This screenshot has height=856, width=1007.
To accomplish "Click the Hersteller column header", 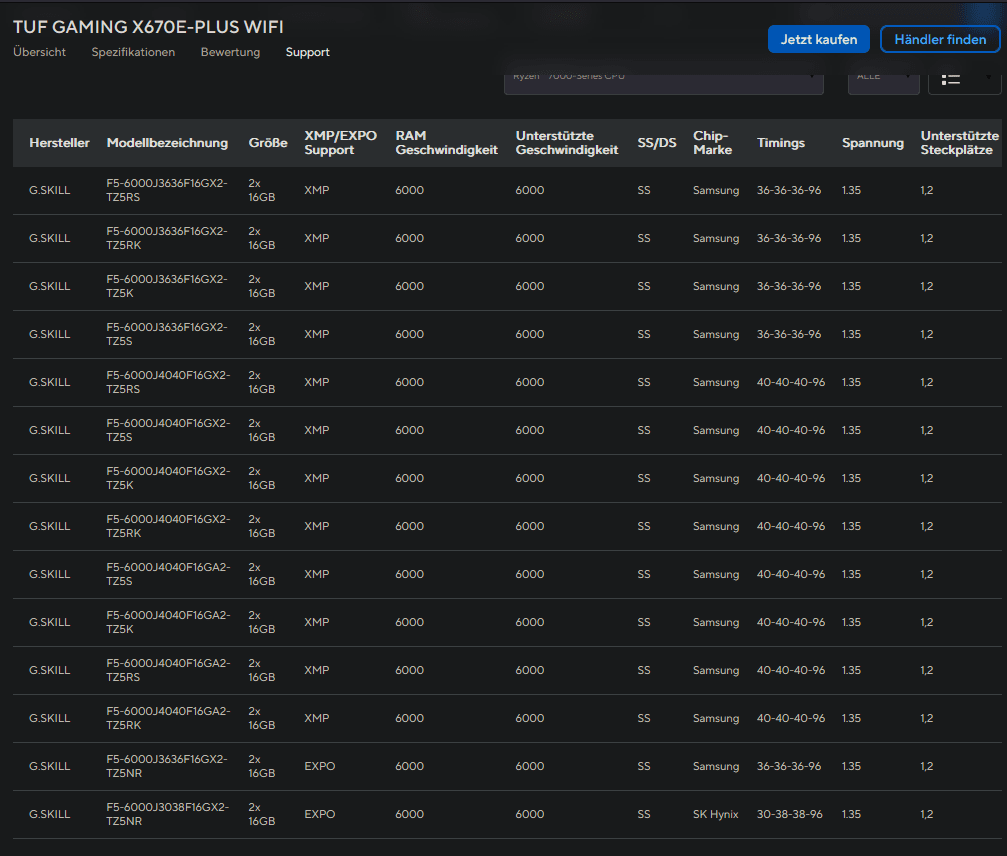I will 59,143.
